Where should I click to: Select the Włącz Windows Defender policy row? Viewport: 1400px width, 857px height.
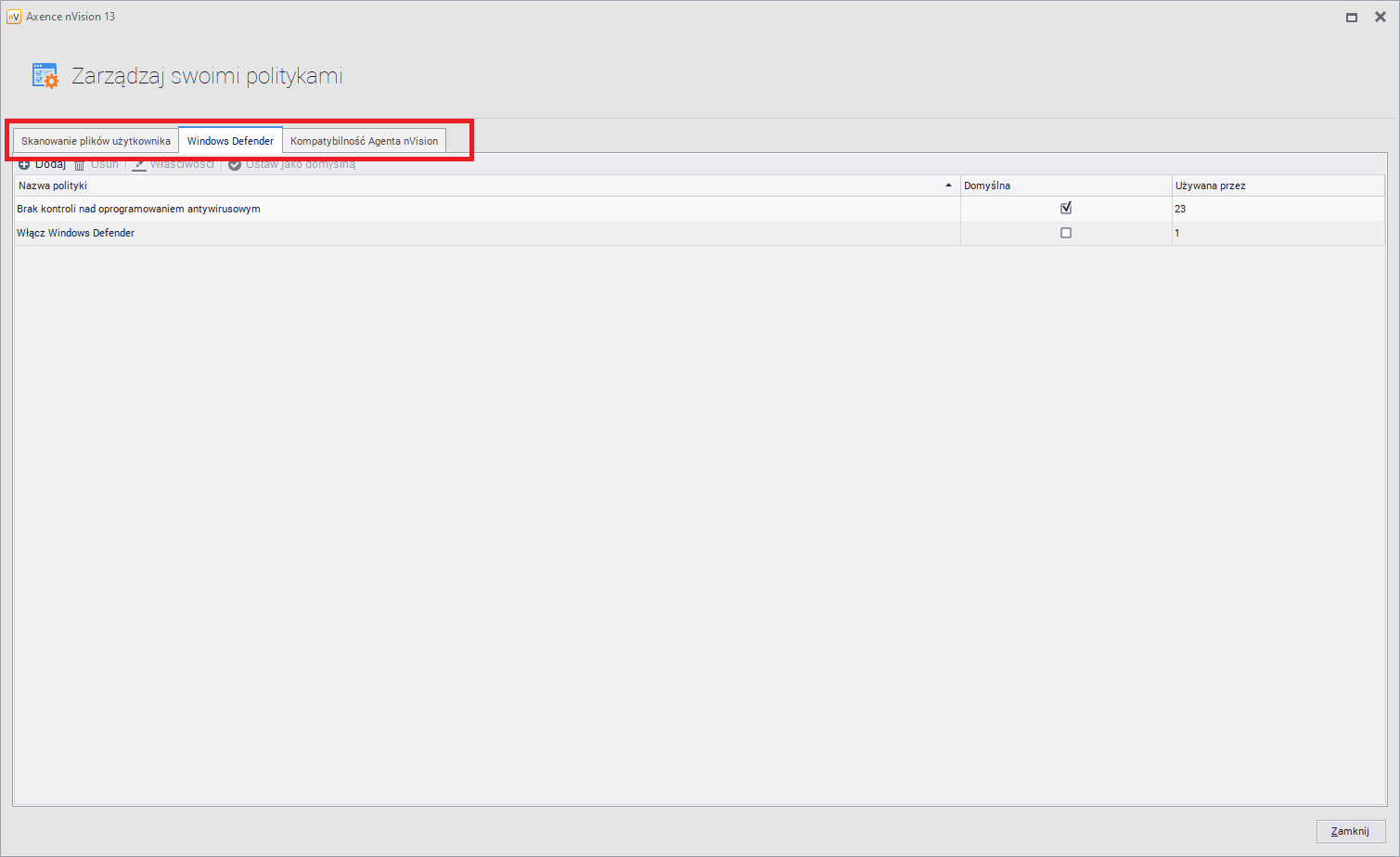tap(76, 233)
